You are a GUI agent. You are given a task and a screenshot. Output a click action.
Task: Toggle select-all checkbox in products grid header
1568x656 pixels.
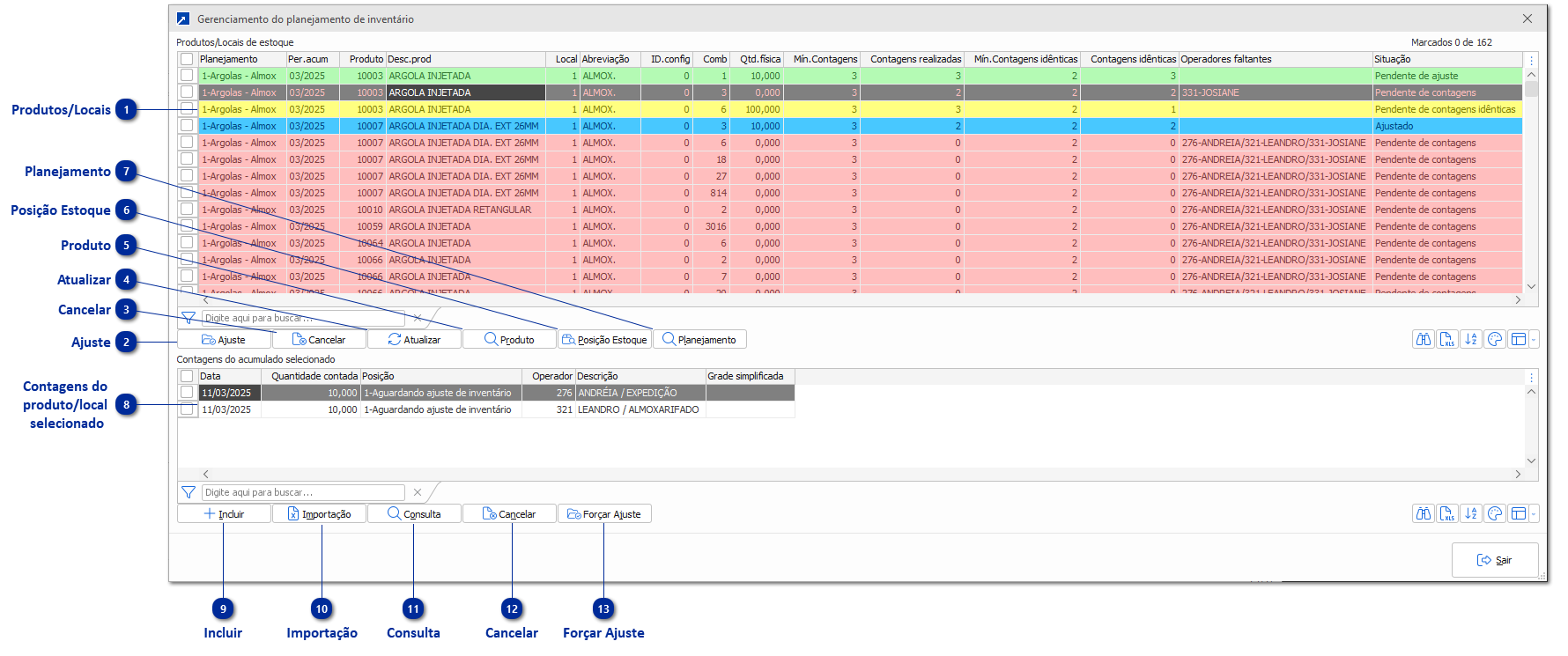[187, 59]
